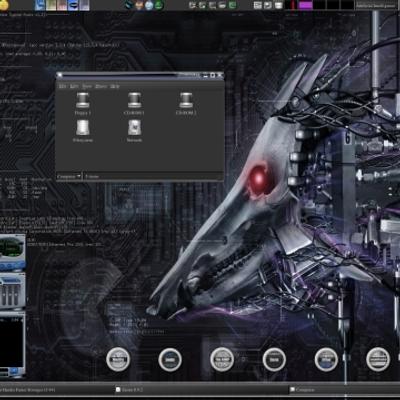Click the red-line system monitor applet in panel
The image size is (400, 400).
[292, 5]
